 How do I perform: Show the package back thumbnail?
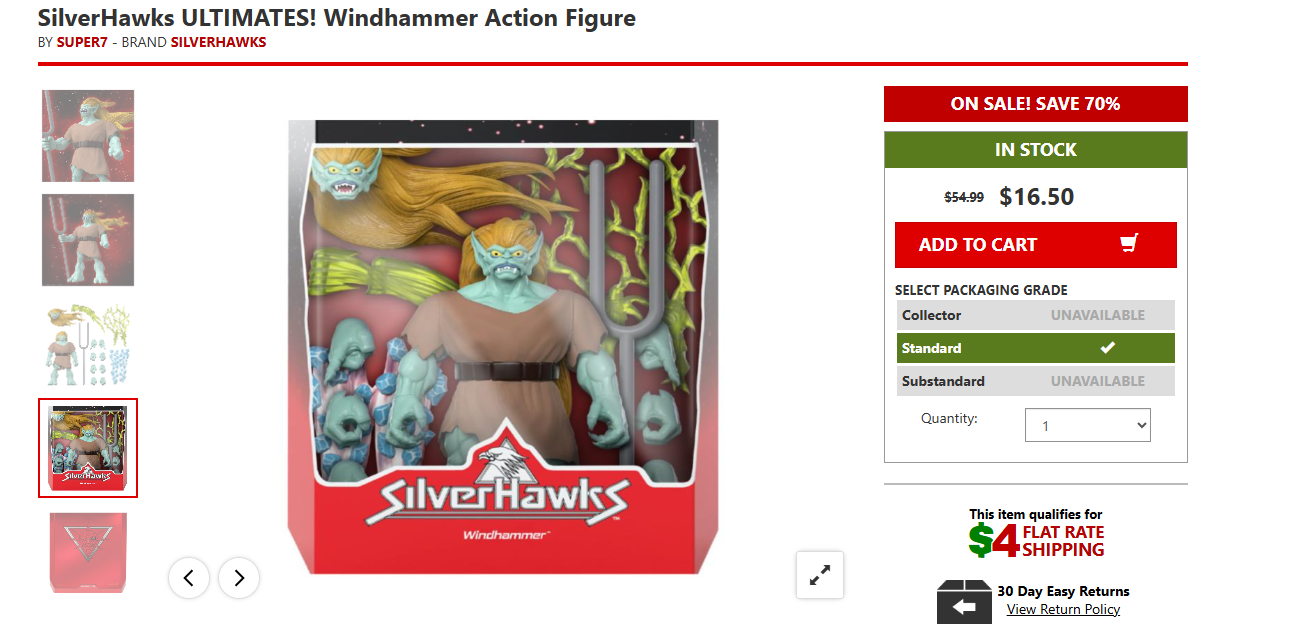88,553
